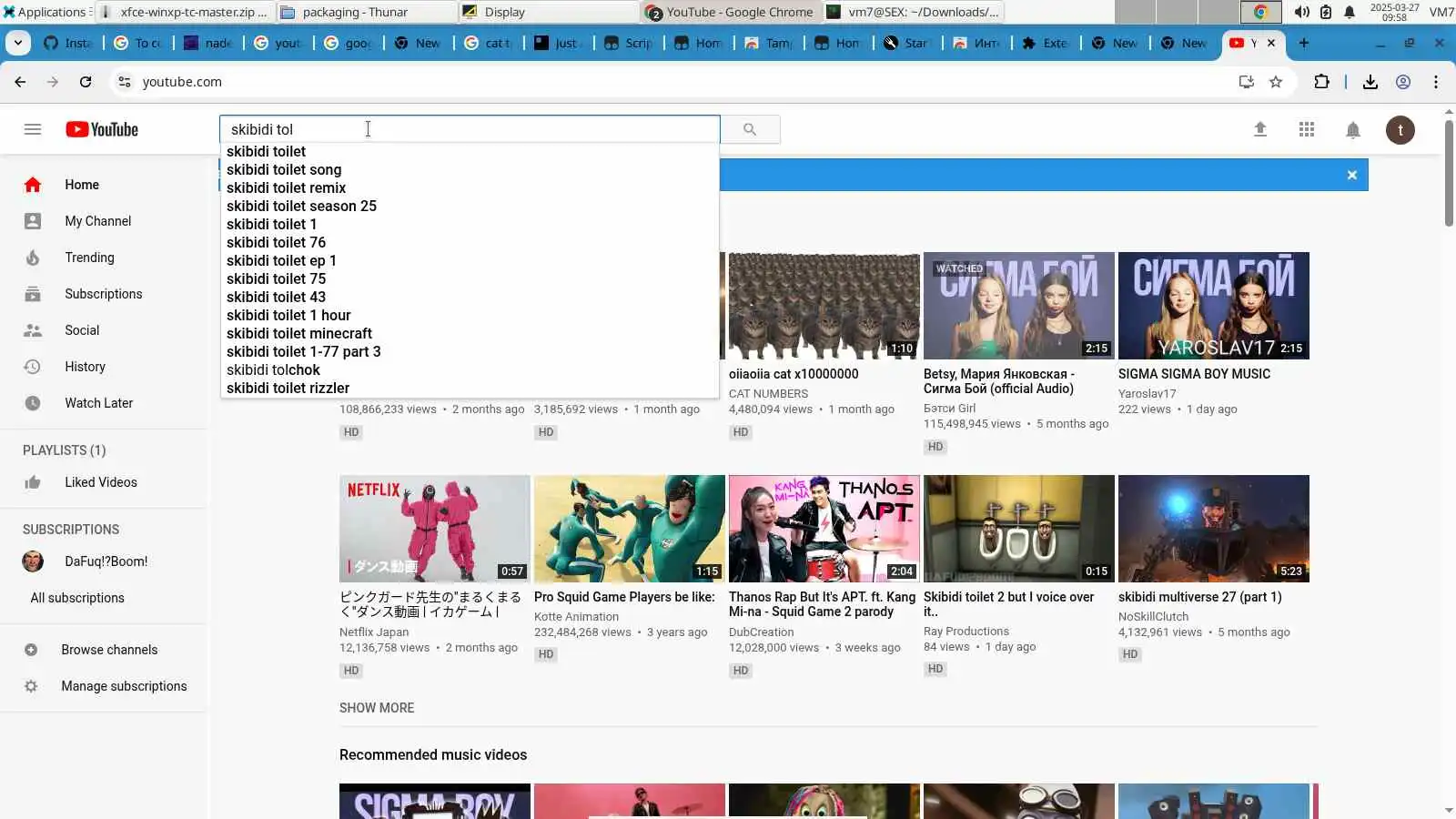Screen dimensions: 1456x819
Task: Open the Chrome extensions puzzle icon
Action: pos(1322,82)
